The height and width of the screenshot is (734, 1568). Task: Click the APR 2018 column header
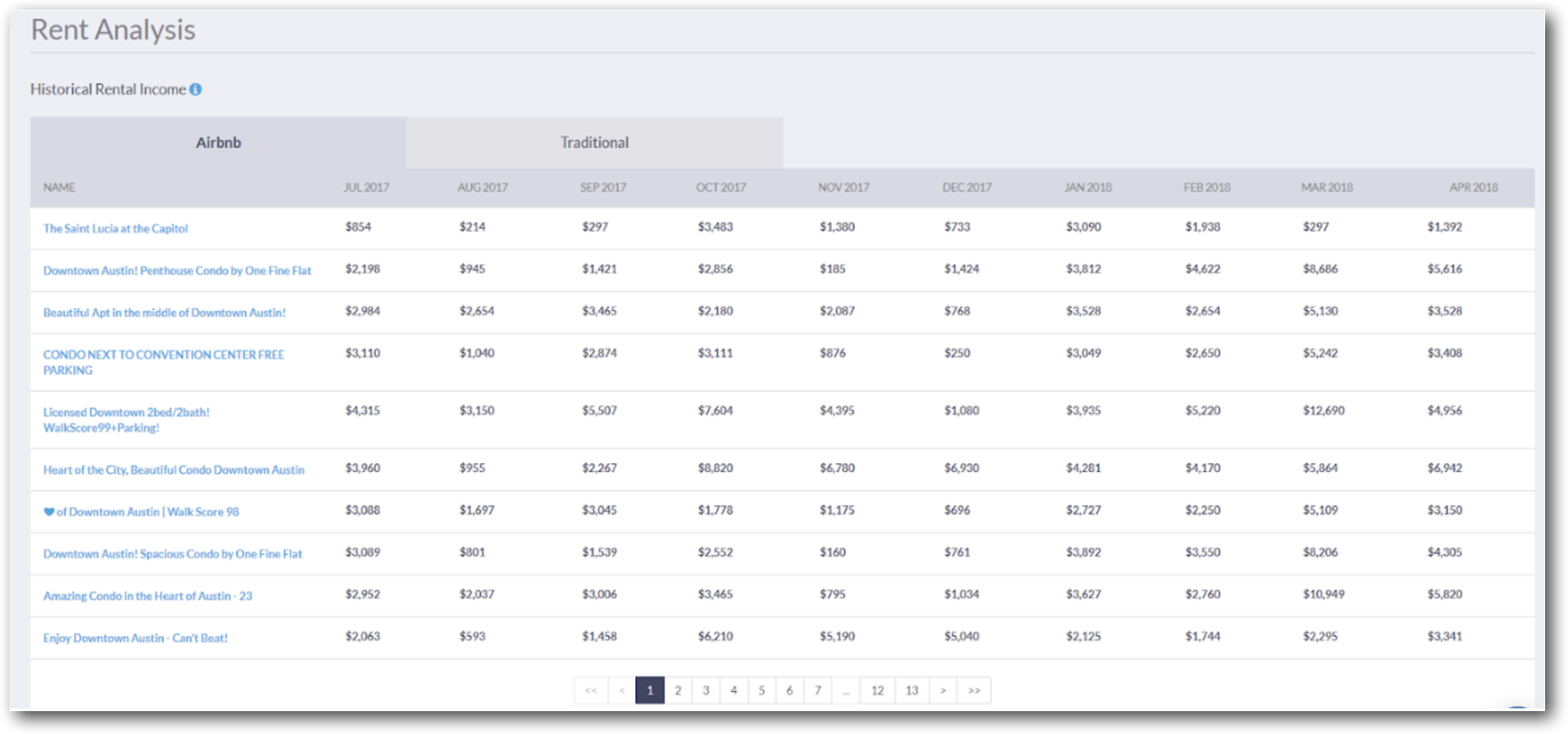point(1474,188)
